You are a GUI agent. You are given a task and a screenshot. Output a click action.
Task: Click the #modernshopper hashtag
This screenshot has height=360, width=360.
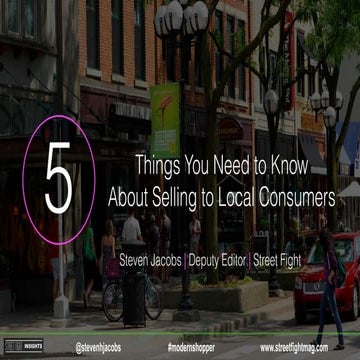[x=191, y=348]
